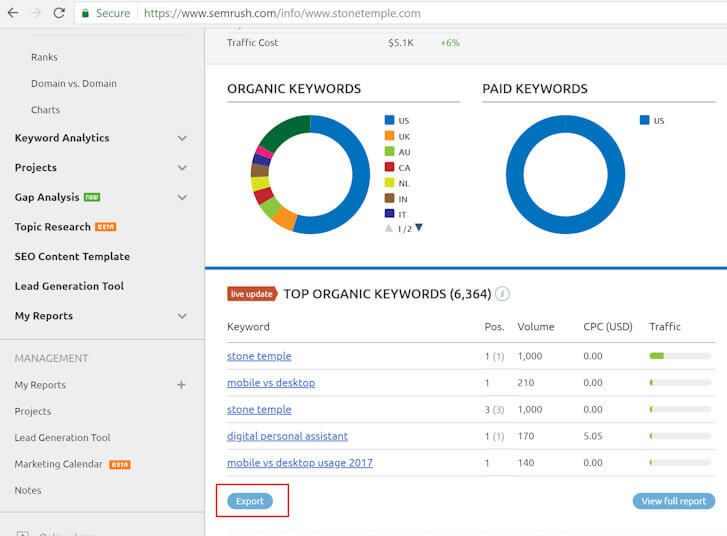Go back using browser back arrow

pos(13,13)
